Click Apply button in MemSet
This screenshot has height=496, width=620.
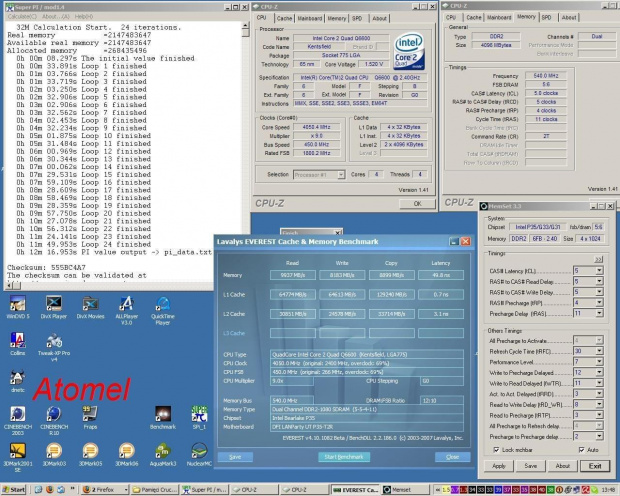tap(499, 466)
